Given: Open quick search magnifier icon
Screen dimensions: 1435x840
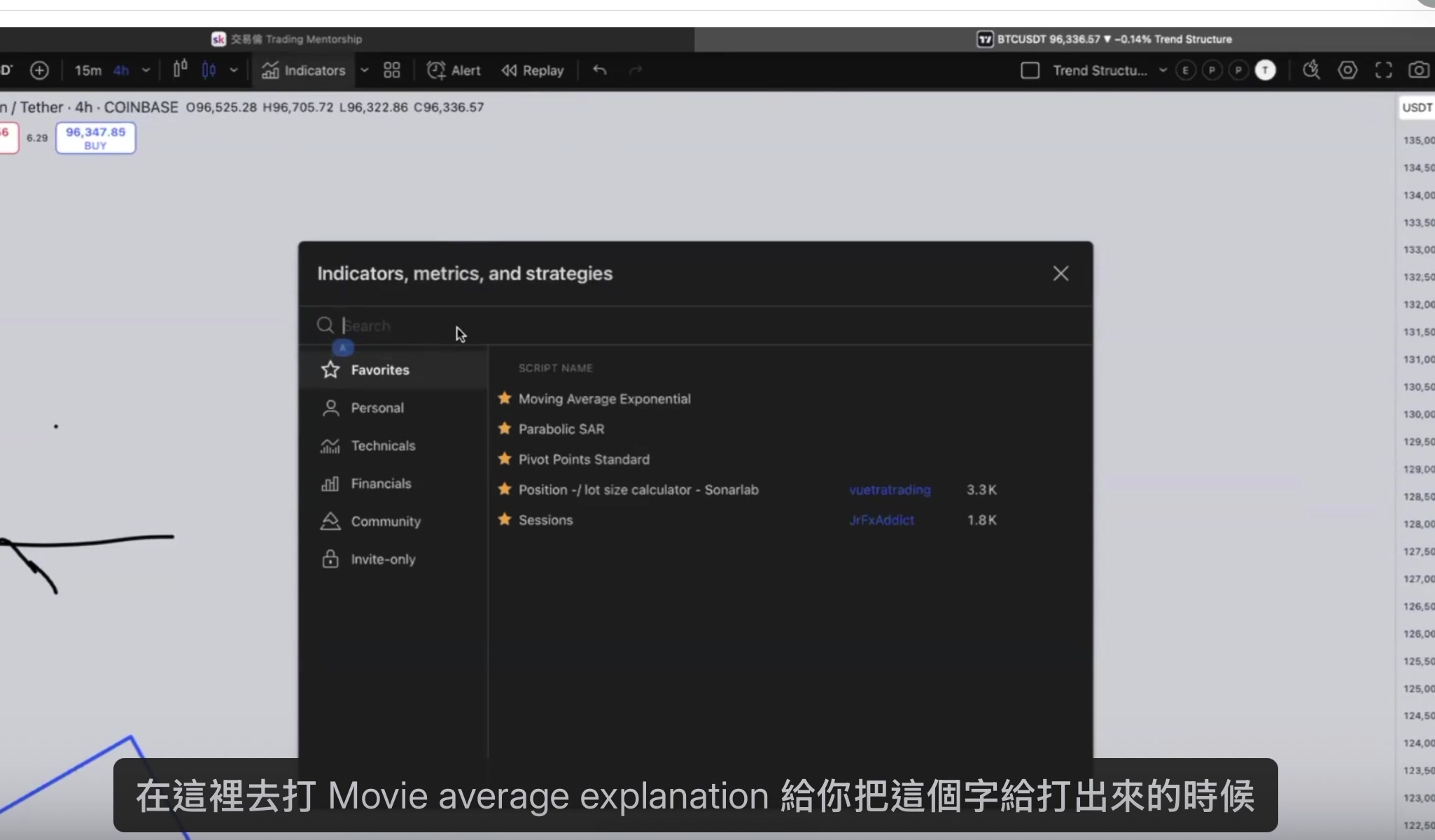Looking at the screenshot, I should click(1310, 70).
